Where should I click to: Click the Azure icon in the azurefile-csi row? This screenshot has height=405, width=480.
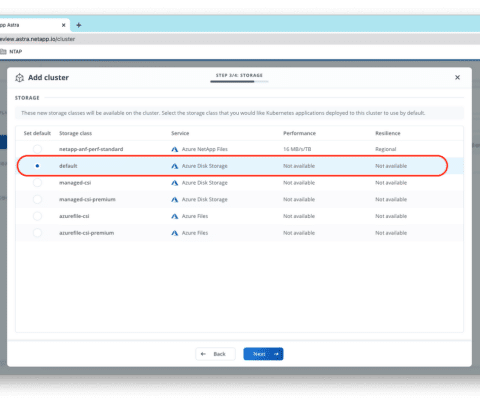(175, 216)
